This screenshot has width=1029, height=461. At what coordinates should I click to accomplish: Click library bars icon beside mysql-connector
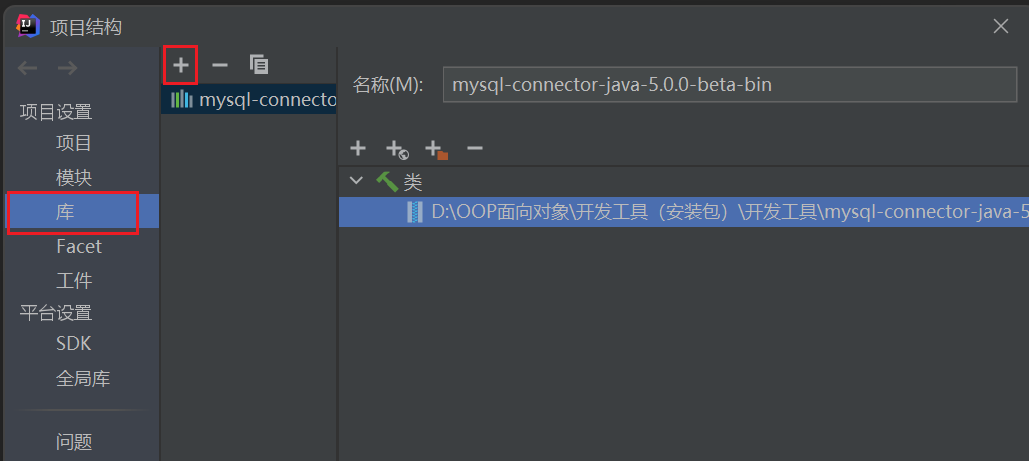[182, 100]
